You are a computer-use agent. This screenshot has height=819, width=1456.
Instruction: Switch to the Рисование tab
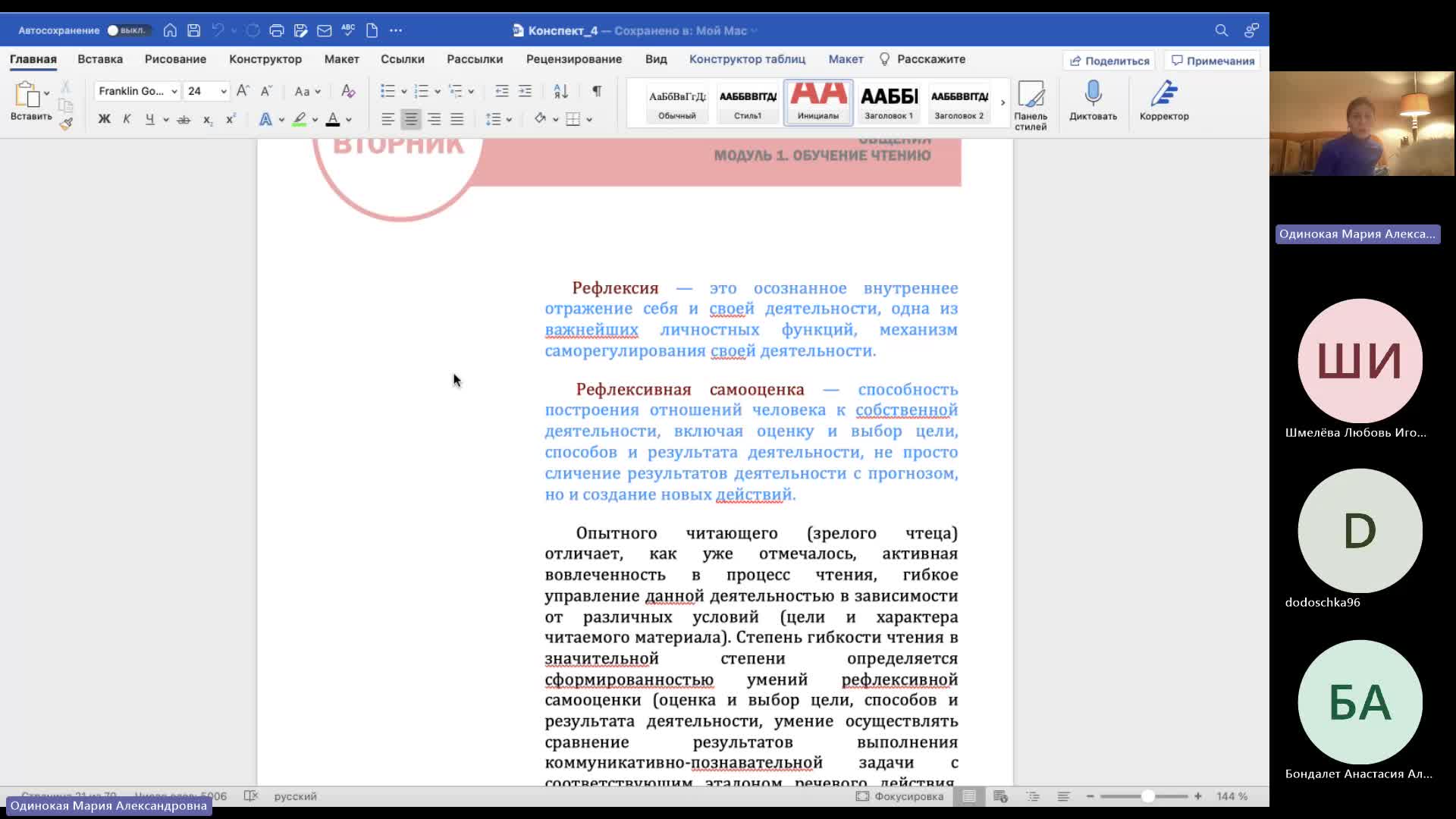point(175,59)
